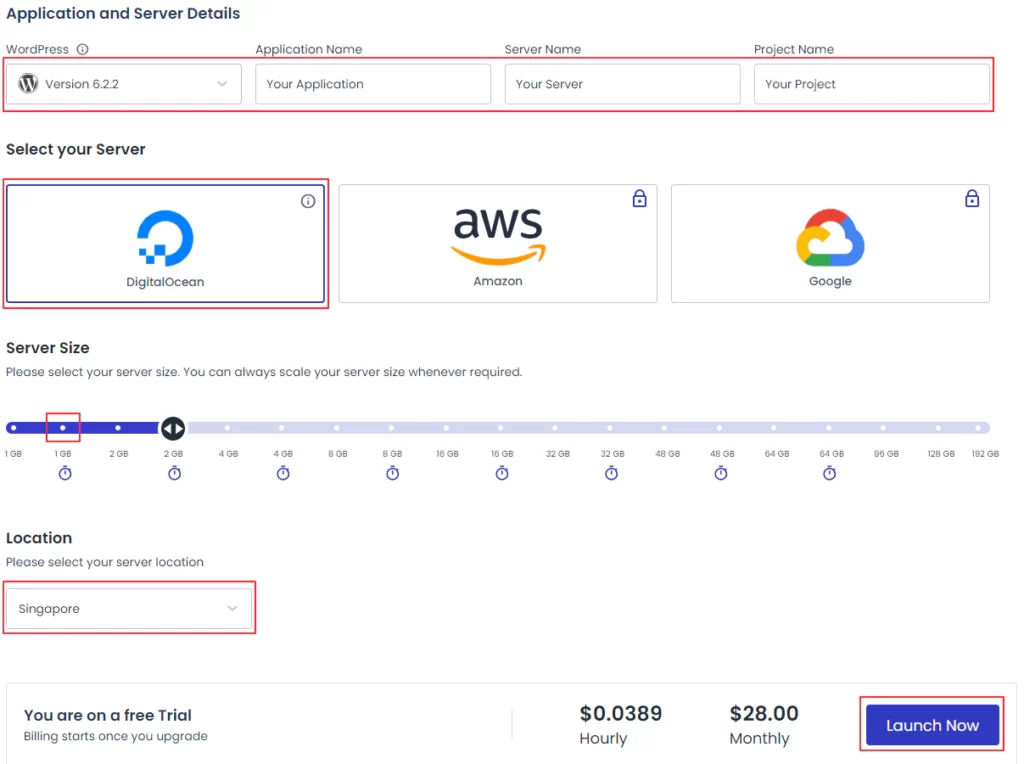Click the 192 GB label under slider
Screen dimensions: 1024x764
click(985, 453)
